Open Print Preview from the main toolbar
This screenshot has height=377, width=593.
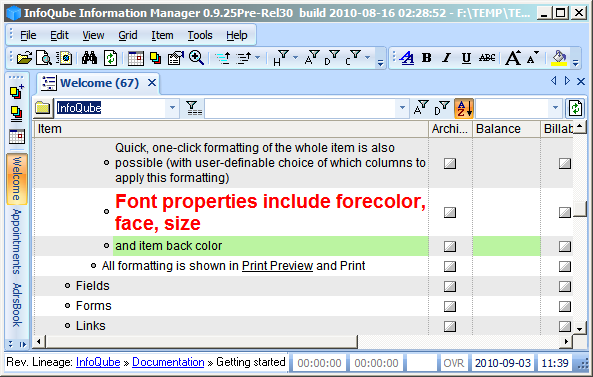(44, 58)
